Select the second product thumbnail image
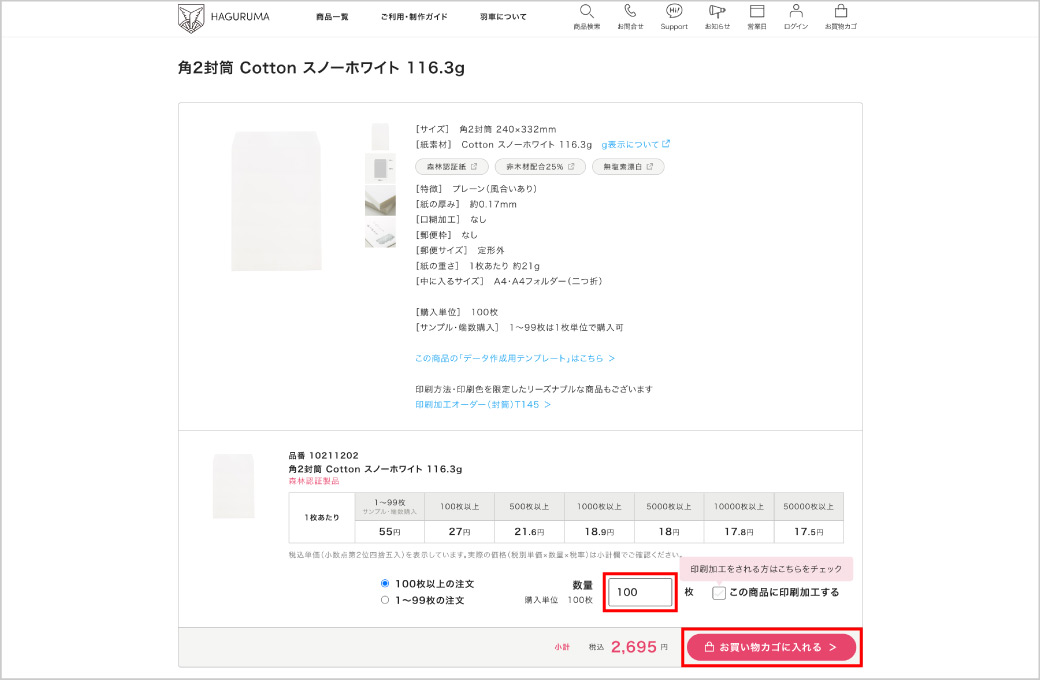1040x680 pixels. point(380,167)
